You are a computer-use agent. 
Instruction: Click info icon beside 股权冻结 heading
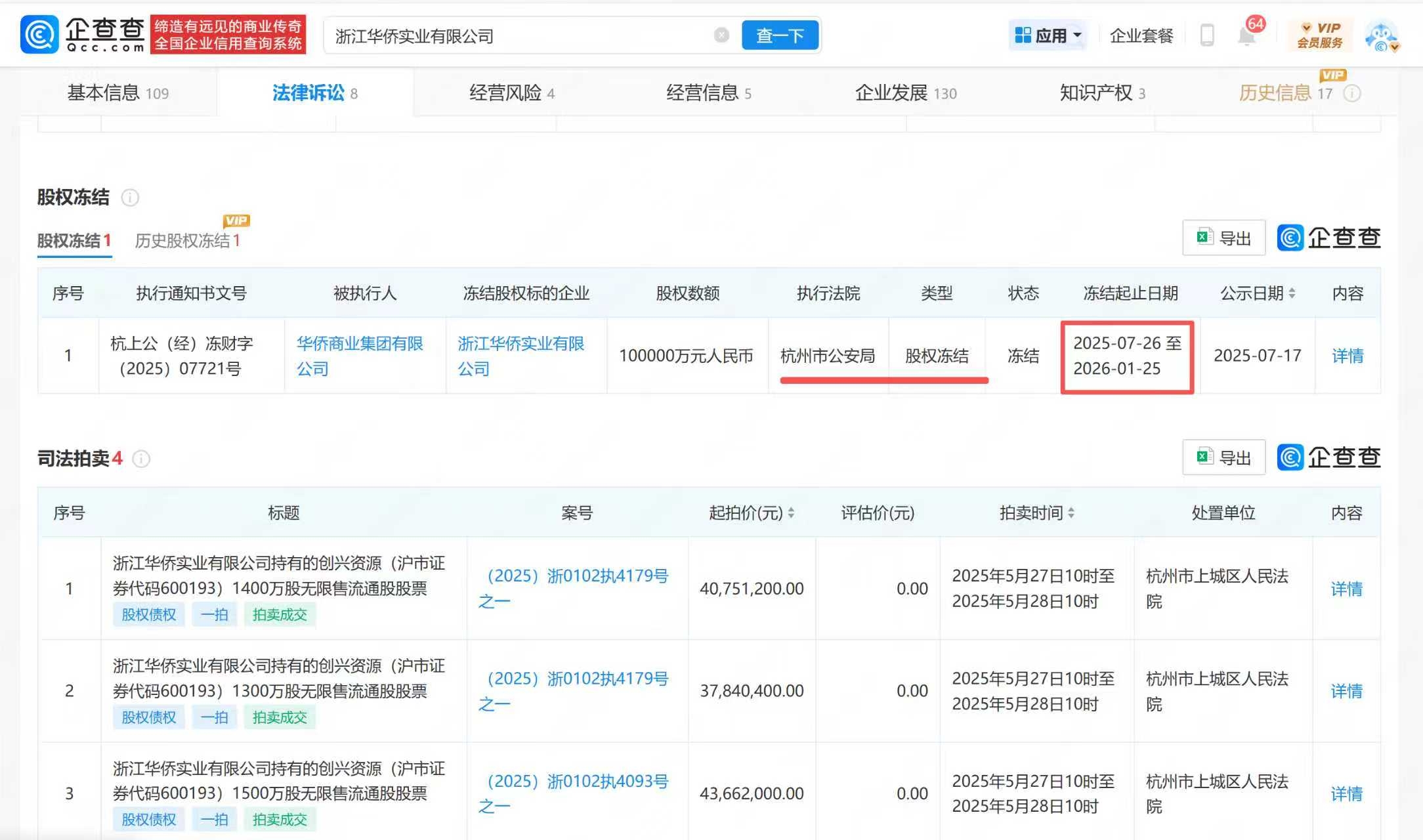(x=130, y=198)
